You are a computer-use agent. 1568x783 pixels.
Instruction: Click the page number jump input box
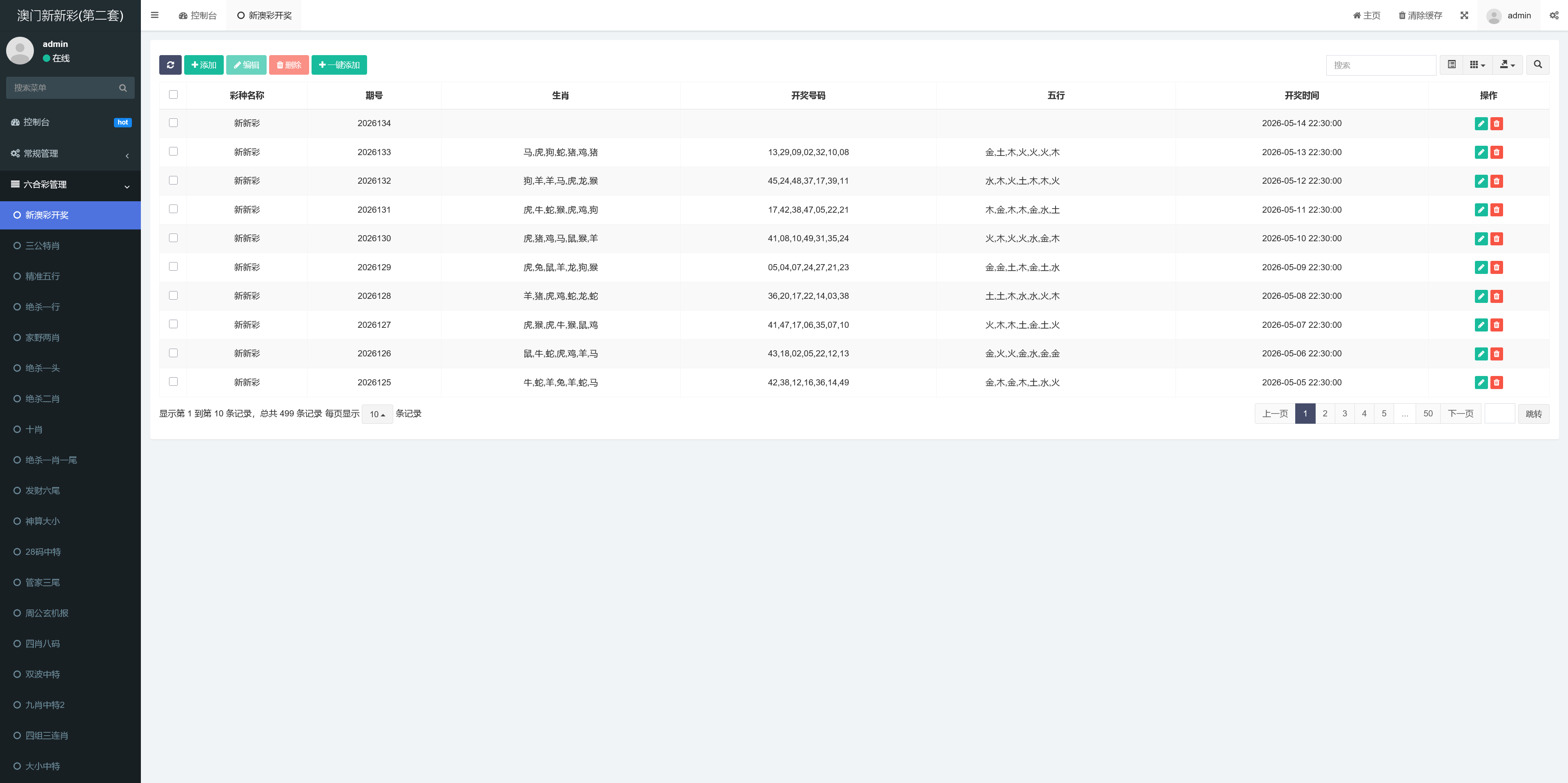pyautogui.click(x=1499, y=414)
